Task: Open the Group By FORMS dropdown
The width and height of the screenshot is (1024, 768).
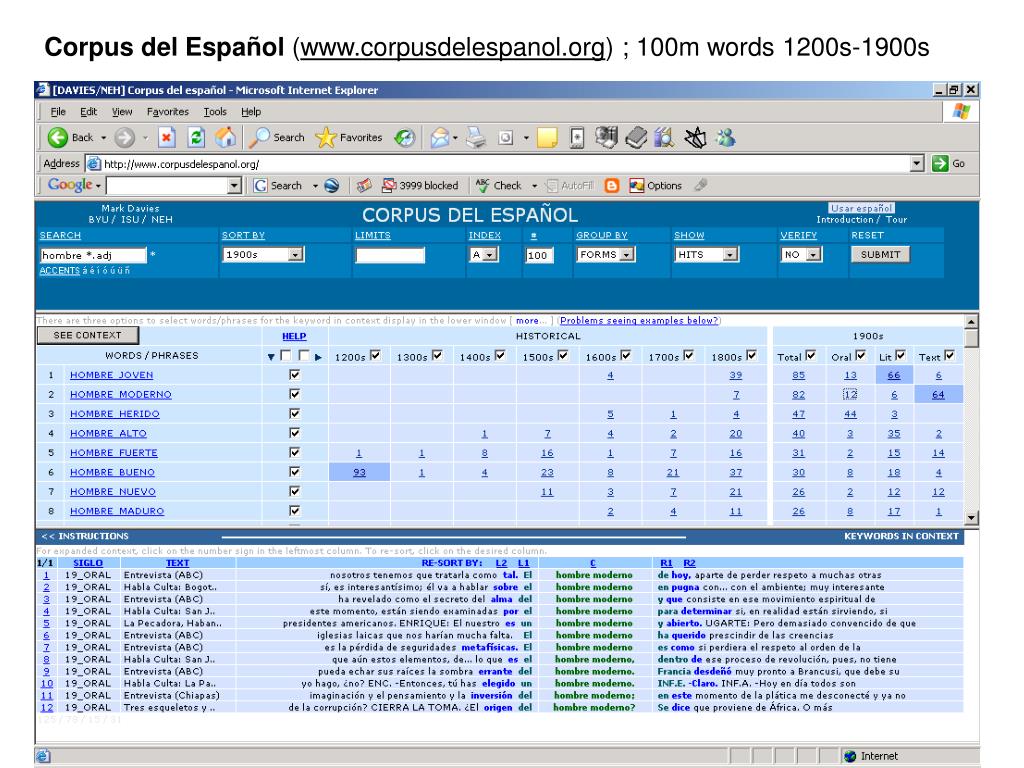Action: tap(627, 255)
